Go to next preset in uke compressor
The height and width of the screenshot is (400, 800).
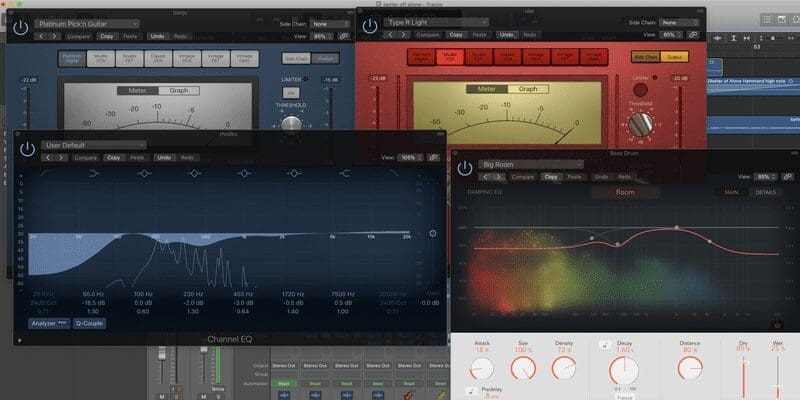(x=403, y=35)
